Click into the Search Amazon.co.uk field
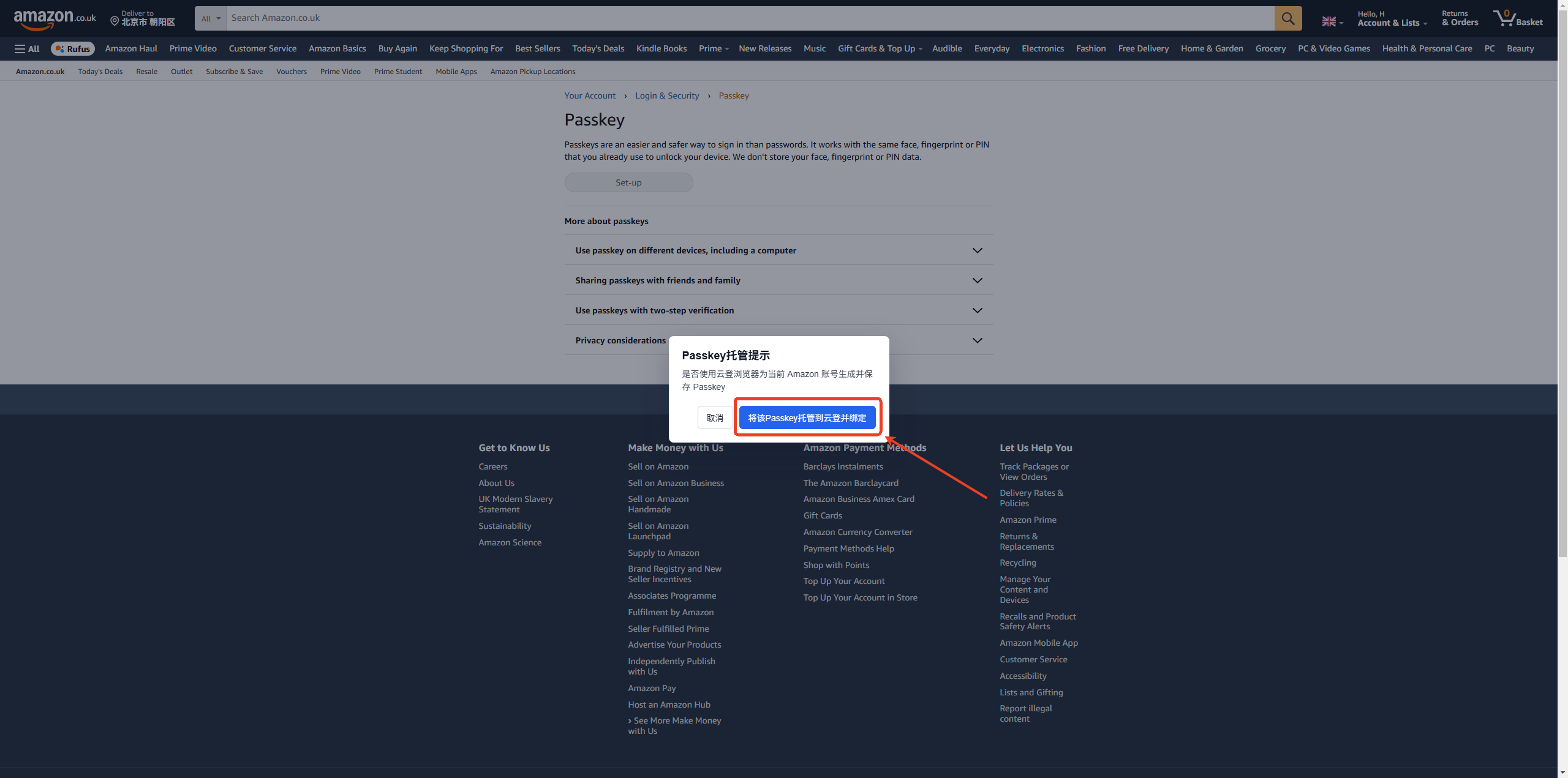The height and width of the screenshot is (778, 1568). pos(750,18)
